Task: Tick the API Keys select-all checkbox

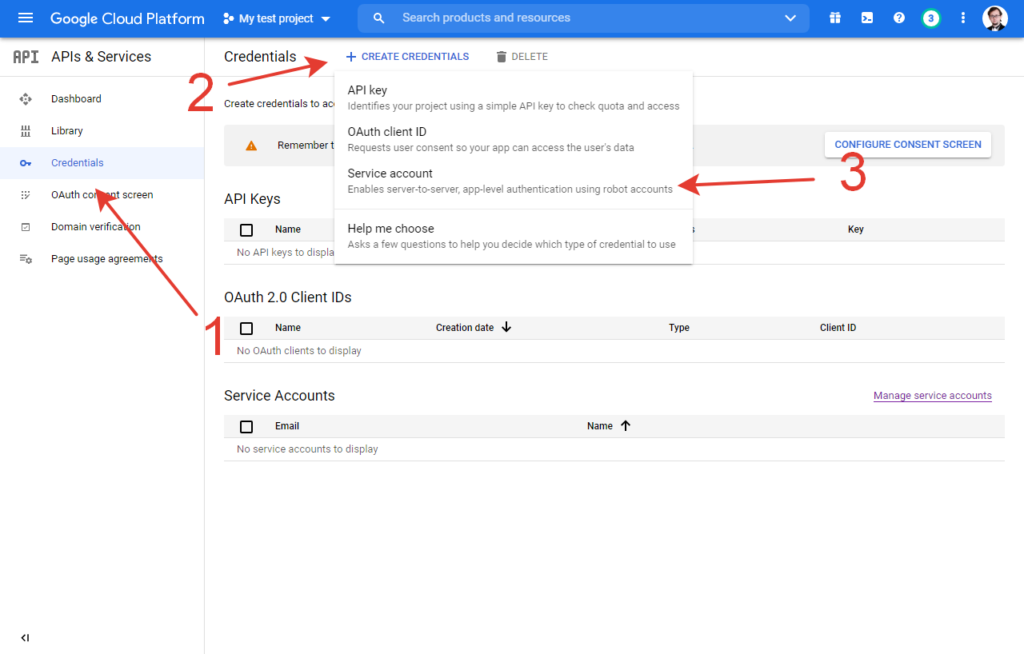Action: (x=247, y=230)
